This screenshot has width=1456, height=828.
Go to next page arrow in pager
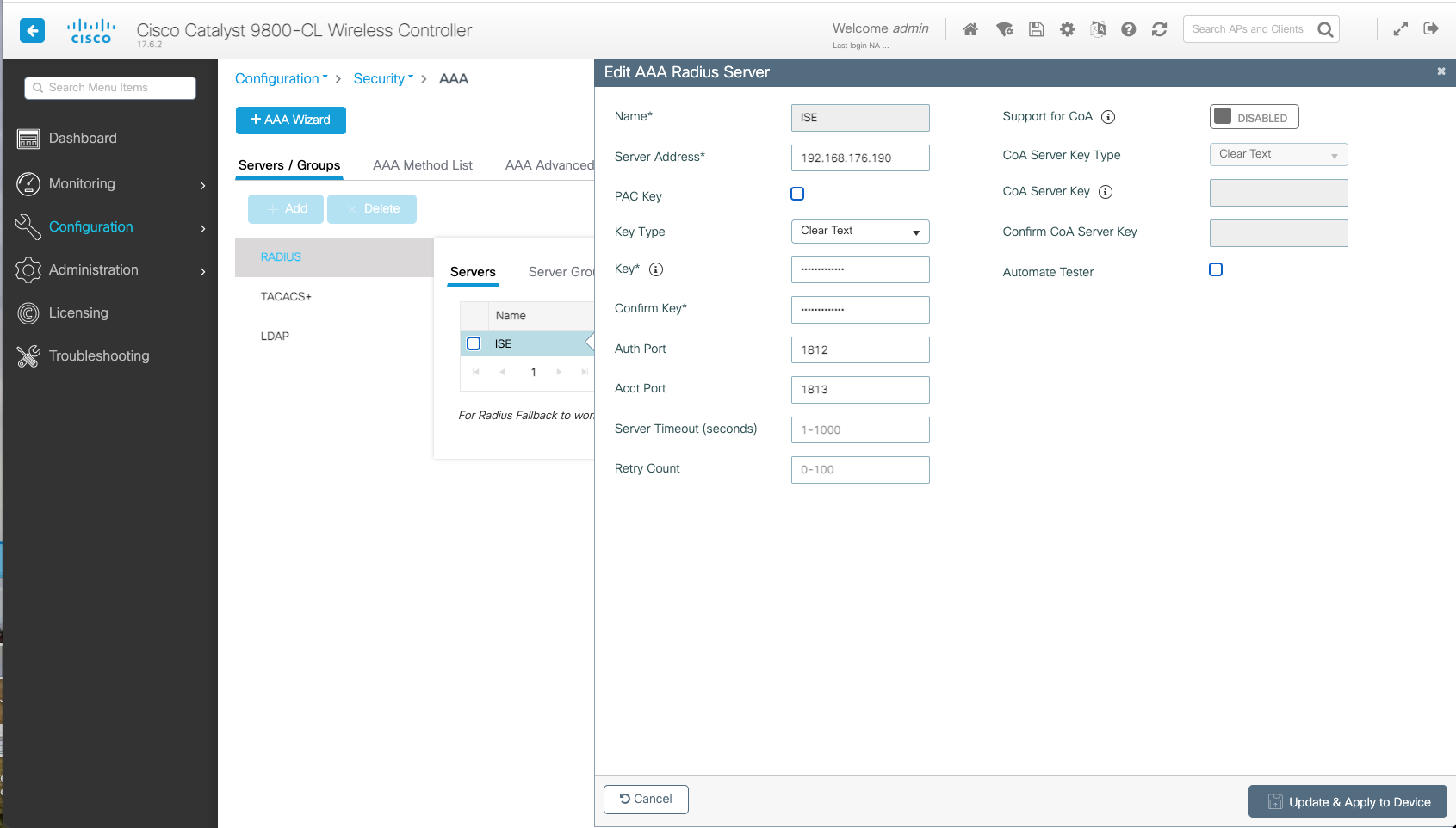pyautogui.click(x=559, y=373)
